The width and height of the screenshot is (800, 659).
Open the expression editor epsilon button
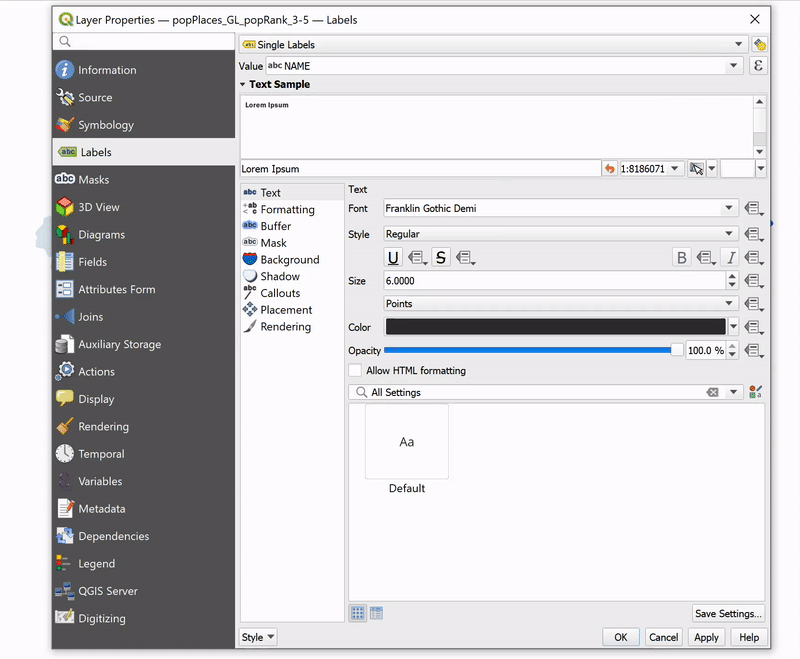pos(758,66)
